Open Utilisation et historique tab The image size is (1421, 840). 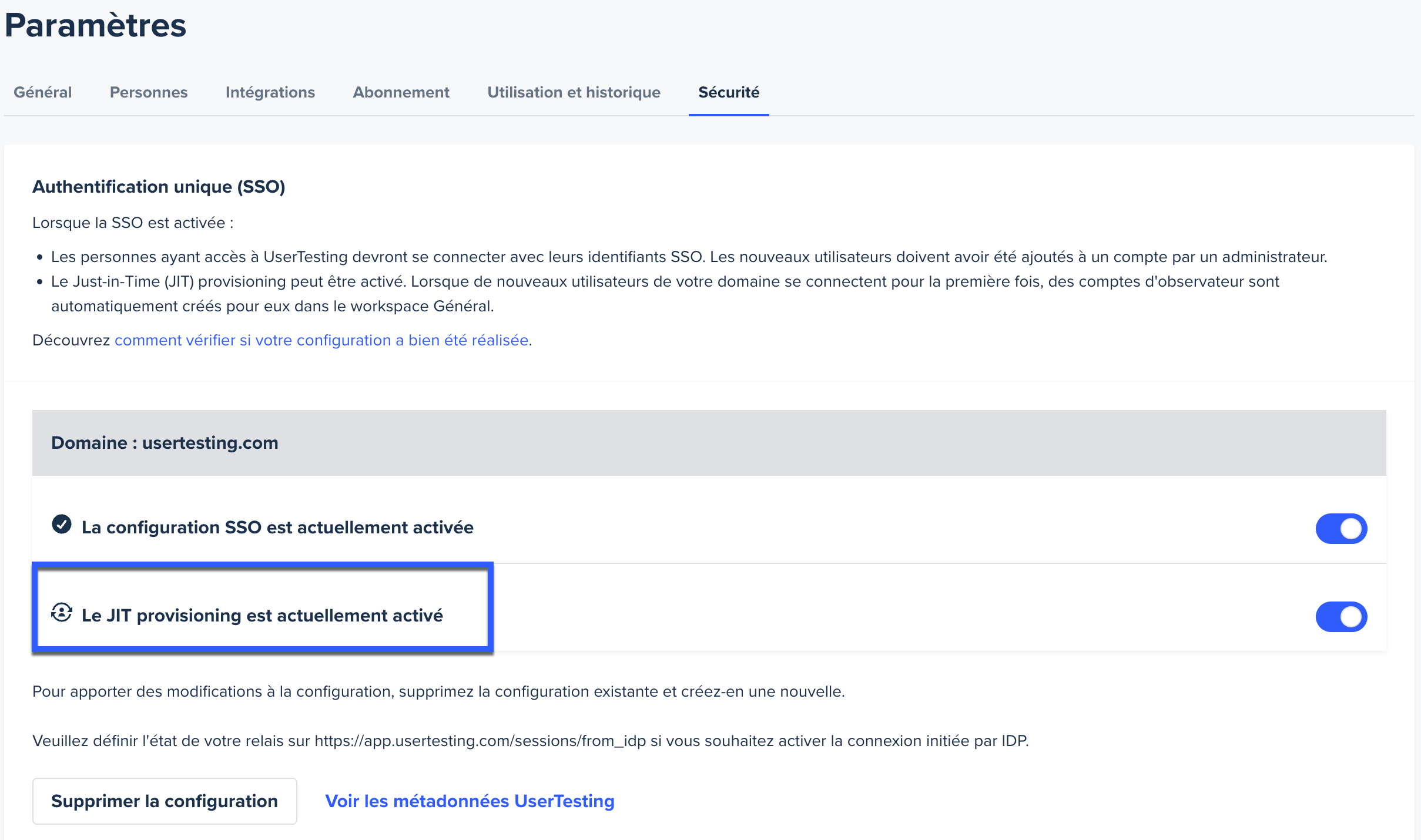click(x=574, y=92)
